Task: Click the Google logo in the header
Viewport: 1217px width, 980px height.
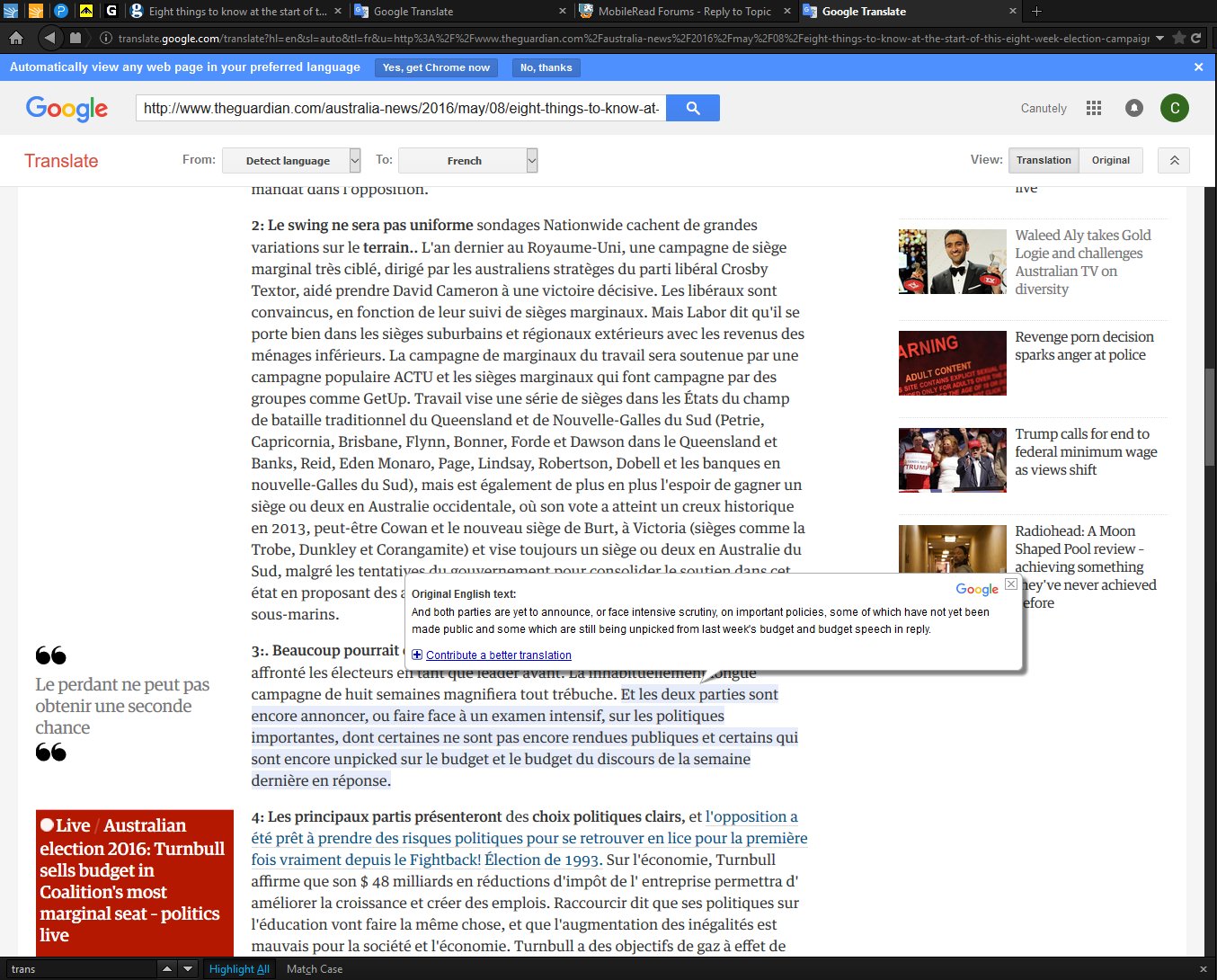Action: click(67, 108)
